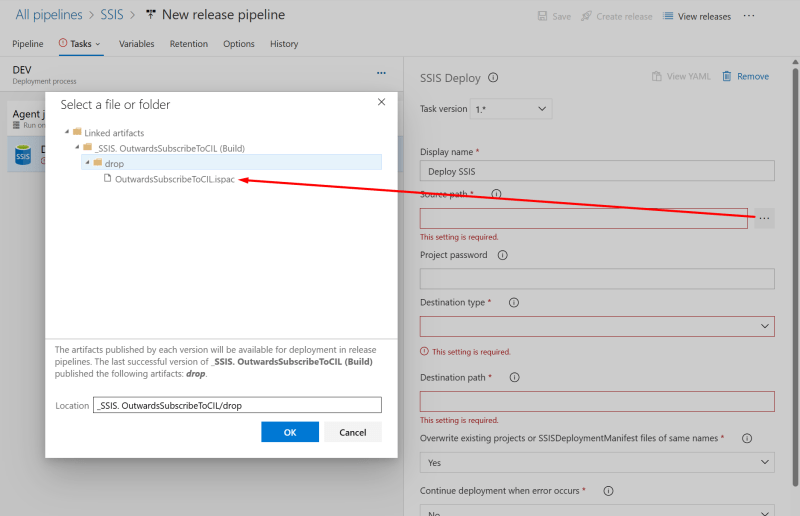Open the Overwrite existing projects Yes dropdown
Screen dimensions: 800x516
tap(597, 462)
